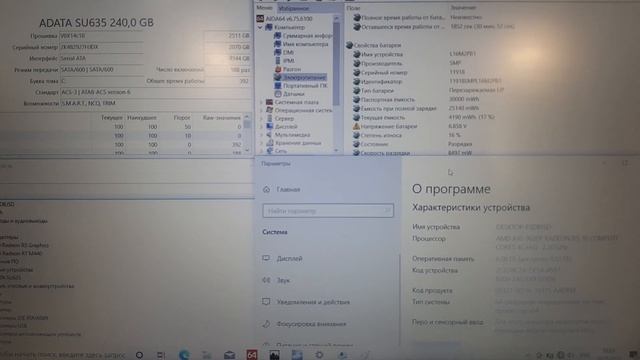Click Порог column header in SMART table

pos(182,118)
